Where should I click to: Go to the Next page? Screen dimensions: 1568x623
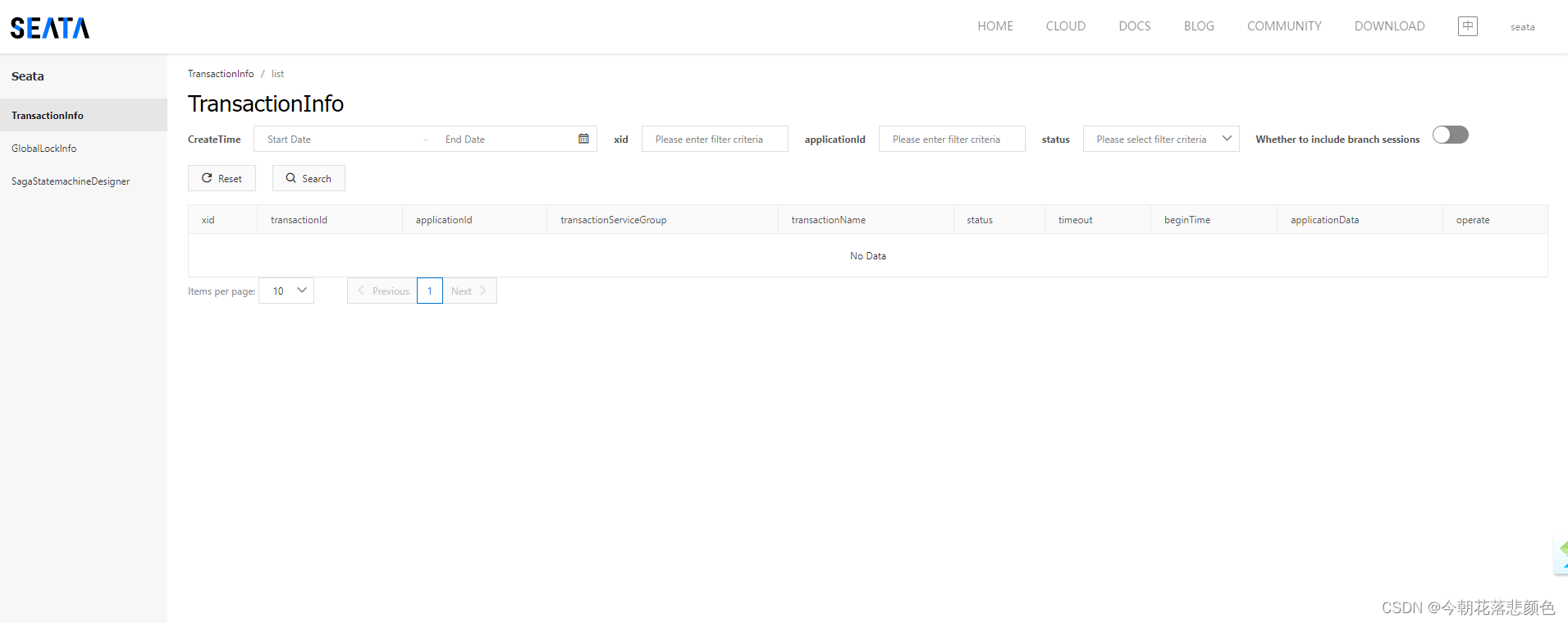point(469,291)
